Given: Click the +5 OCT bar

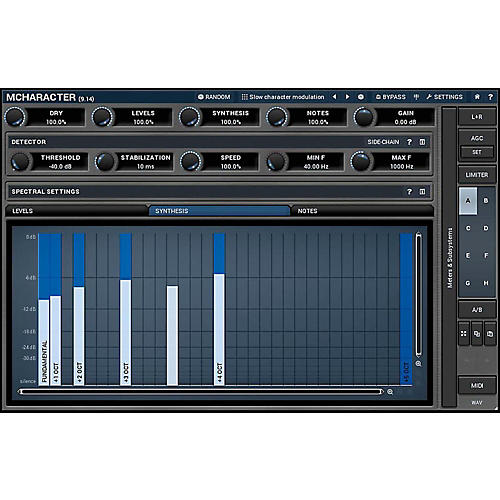Looking at the screenshot, I should tap(406, 309).
